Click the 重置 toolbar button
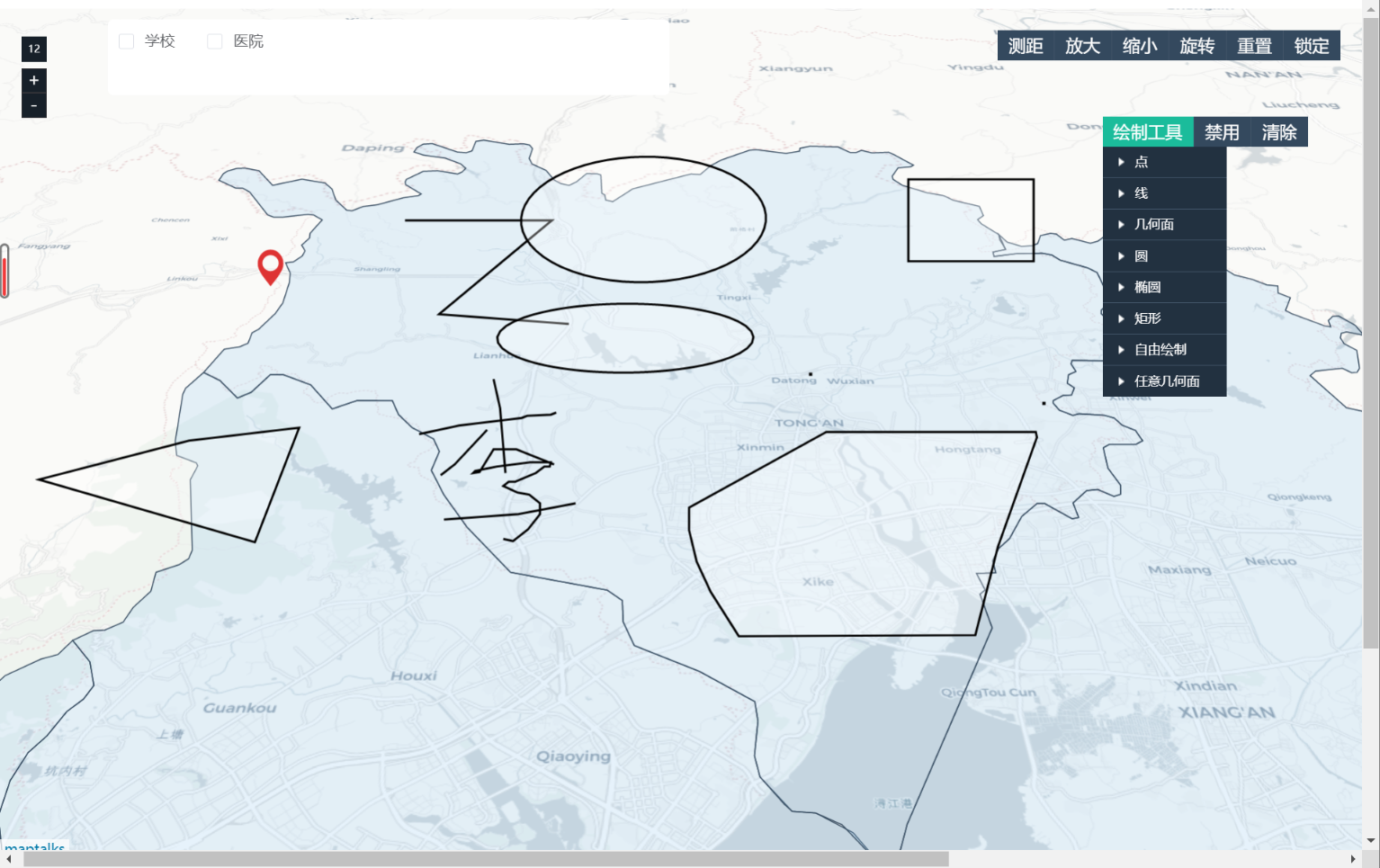Viewport: 1380px width, 868px height. tap(1254, 46)
